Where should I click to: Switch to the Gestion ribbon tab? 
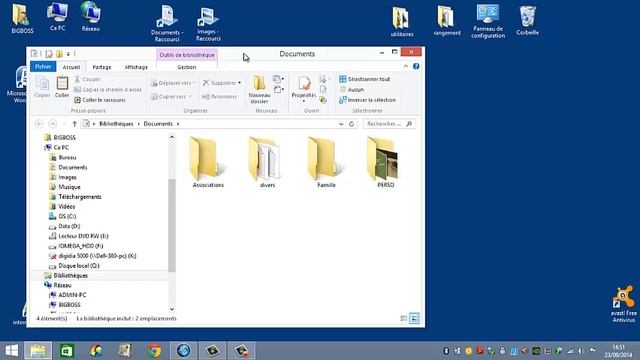(187, 67)
